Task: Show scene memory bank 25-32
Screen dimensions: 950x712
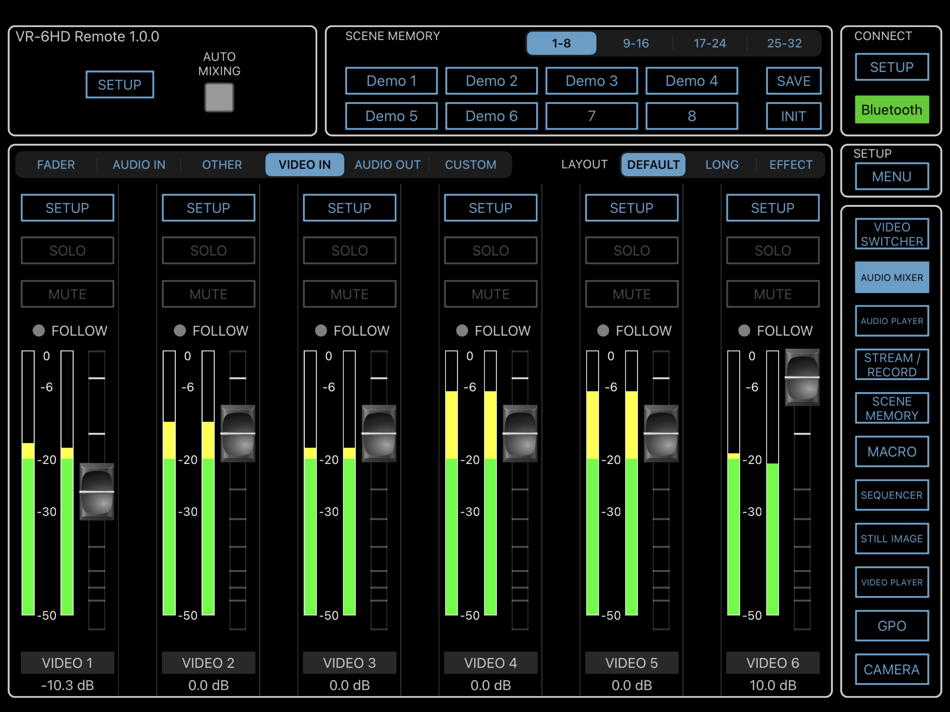Action: click(x=784, y=43)
